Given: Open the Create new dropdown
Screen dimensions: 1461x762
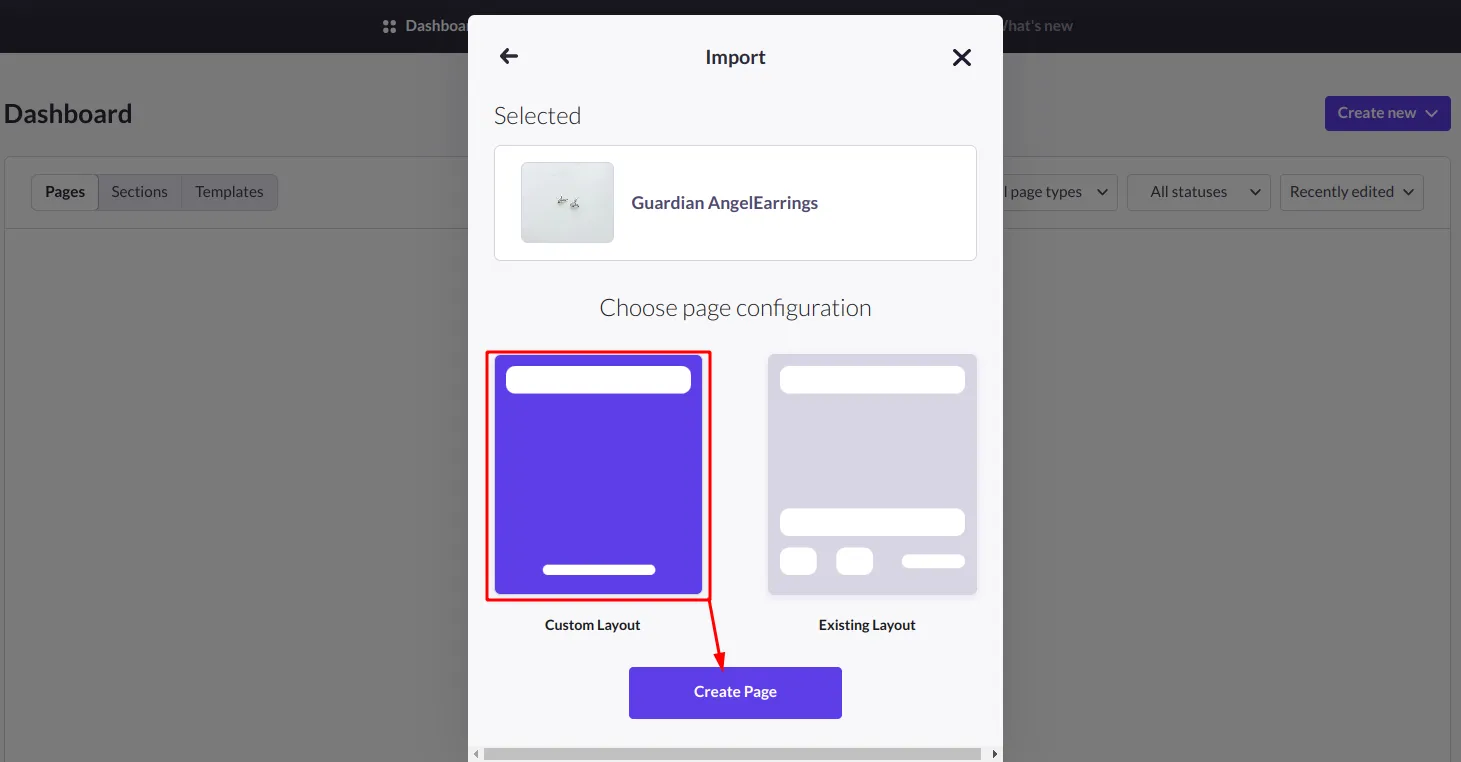Looking at the screenshot, I should (x=1386, y=113).
